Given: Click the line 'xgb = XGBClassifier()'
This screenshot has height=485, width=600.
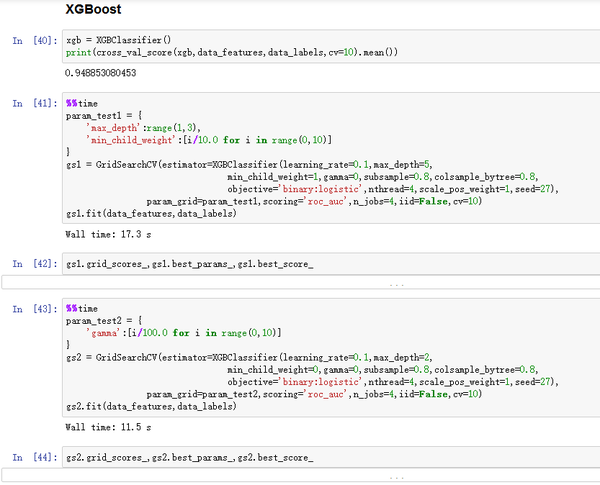Looking at the screenshot, I should click(x=119, y=40).
